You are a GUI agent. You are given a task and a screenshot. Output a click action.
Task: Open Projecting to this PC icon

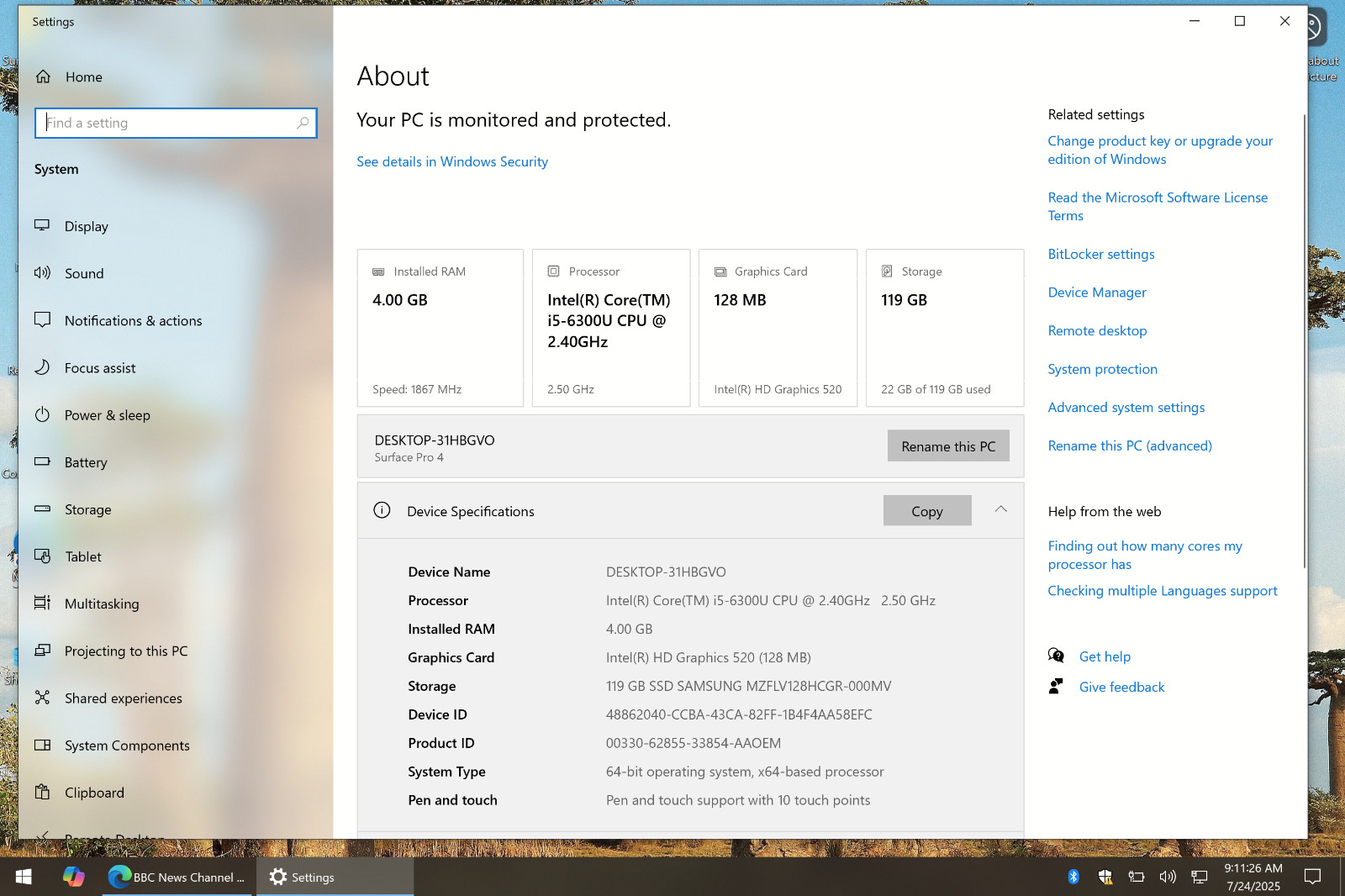coord(42,650)
